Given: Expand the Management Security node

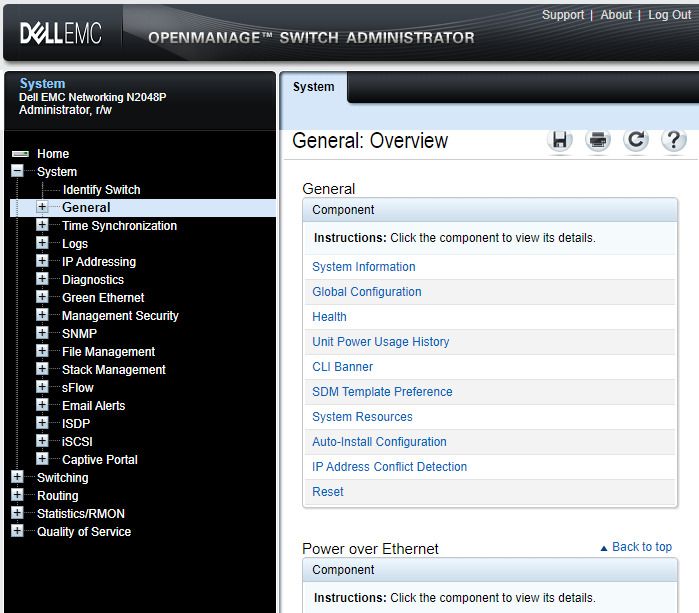Looking at the screenshot, I should [x=42, y=315].
